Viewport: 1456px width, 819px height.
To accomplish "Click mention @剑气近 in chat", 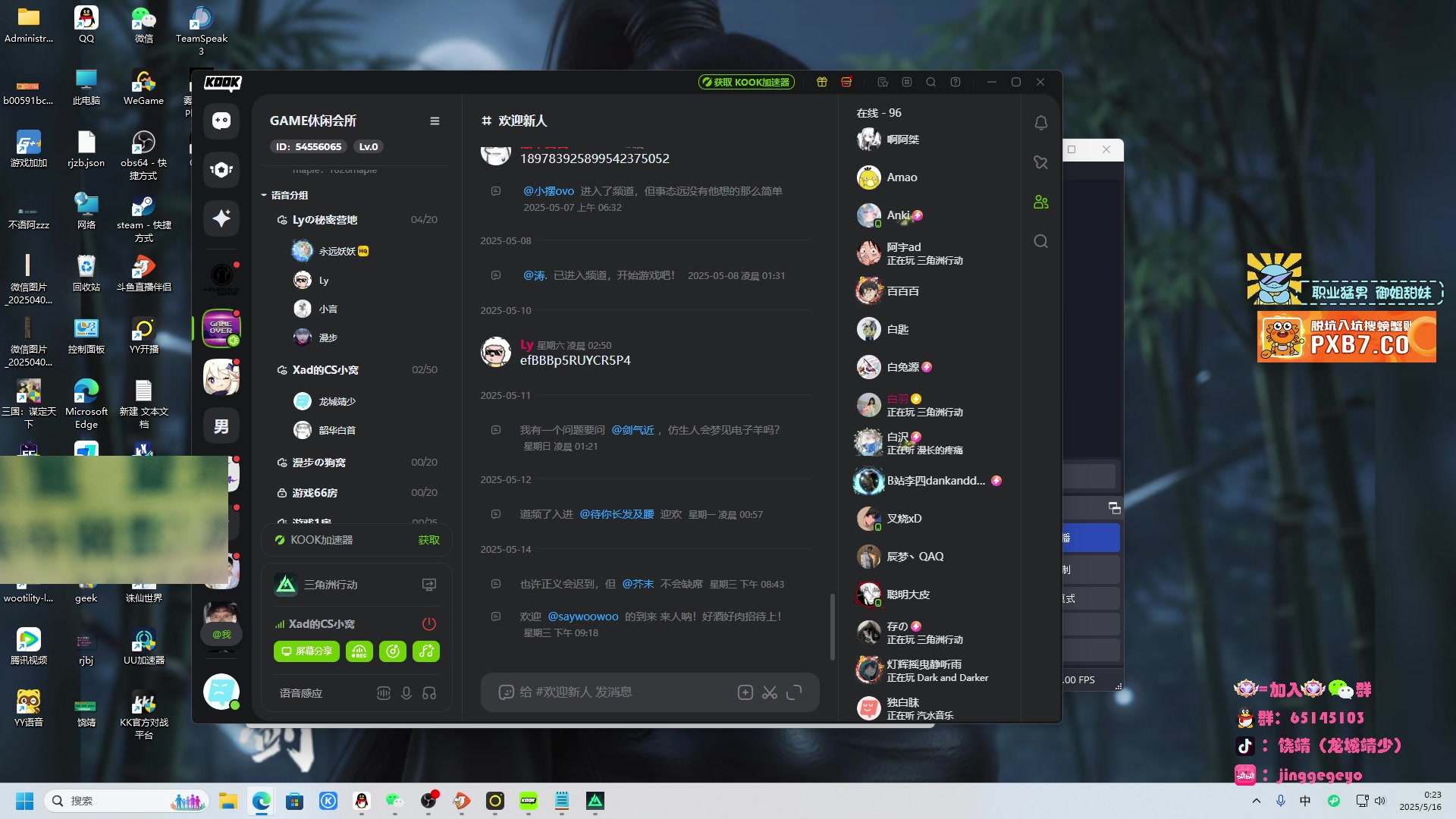I will (632, 430).
